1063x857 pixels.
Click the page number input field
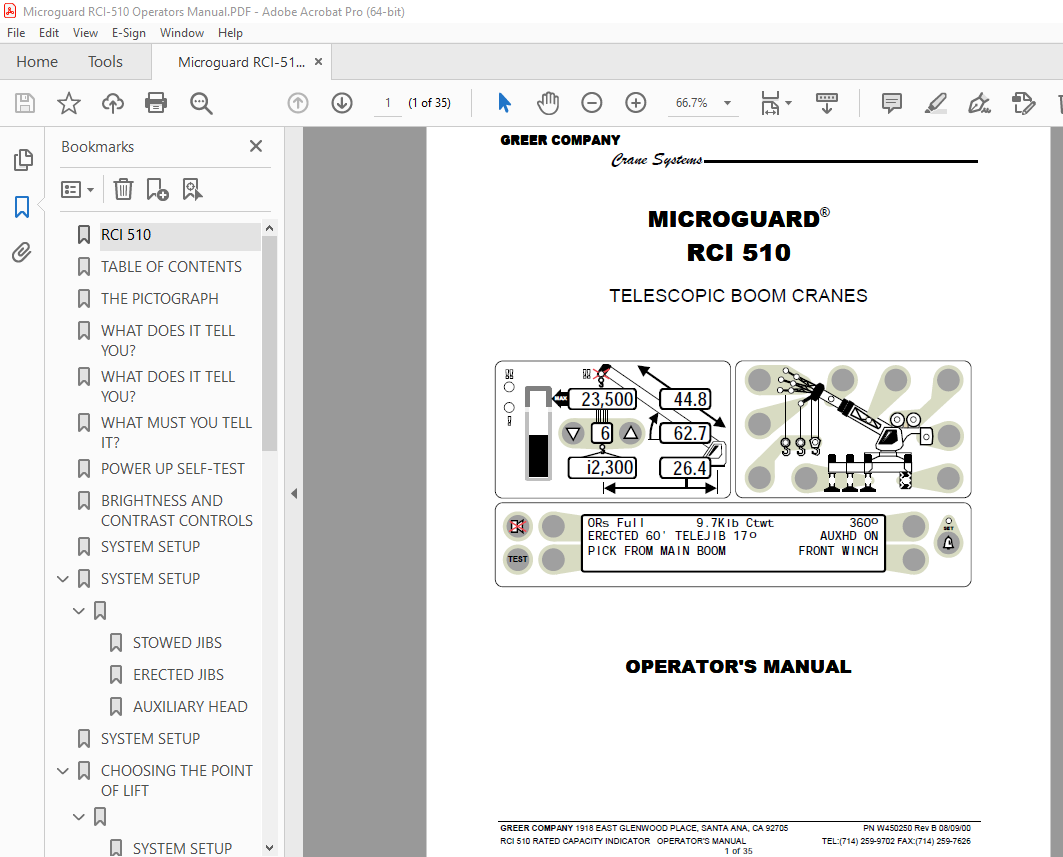pos(388,103)
